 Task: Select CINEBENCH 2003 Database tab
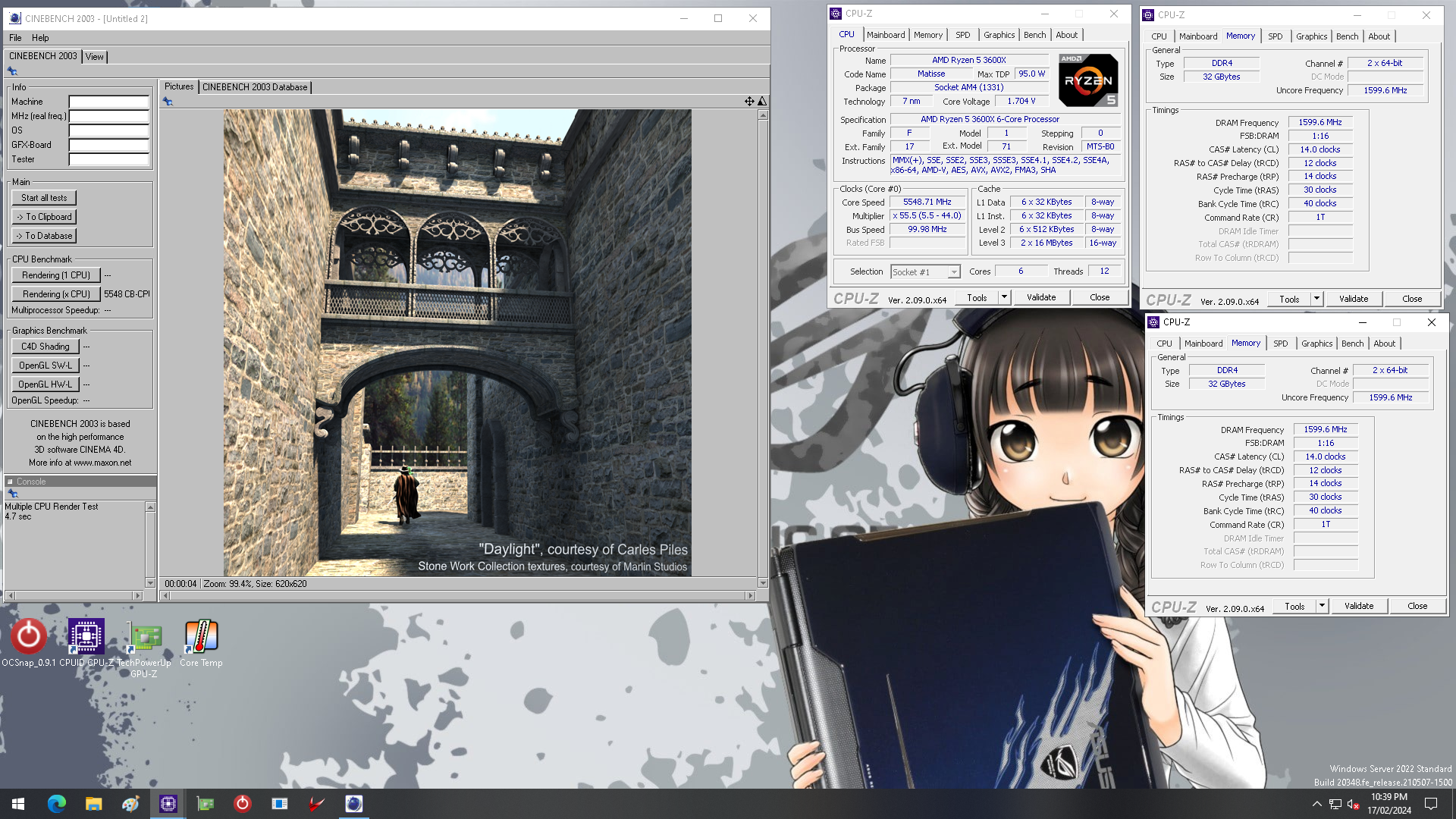tap(255, 87)
